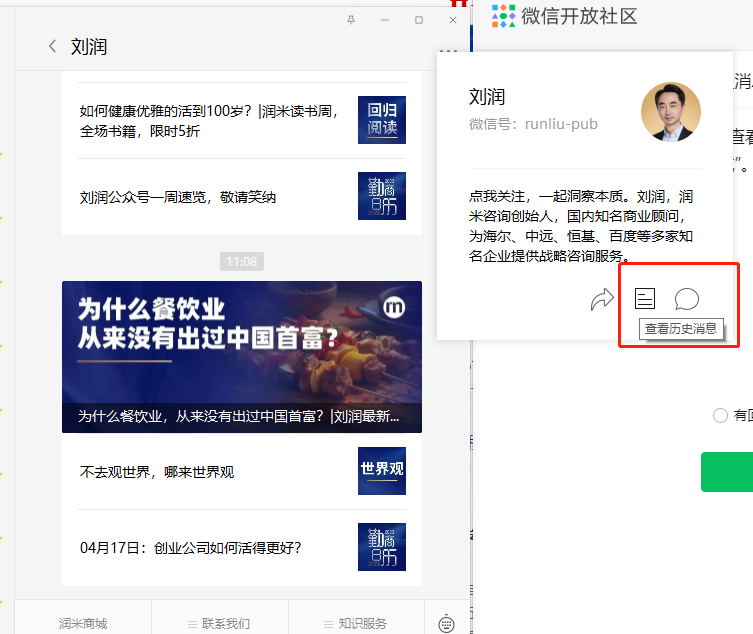Click 刘润's profile avatar photo

671,112
